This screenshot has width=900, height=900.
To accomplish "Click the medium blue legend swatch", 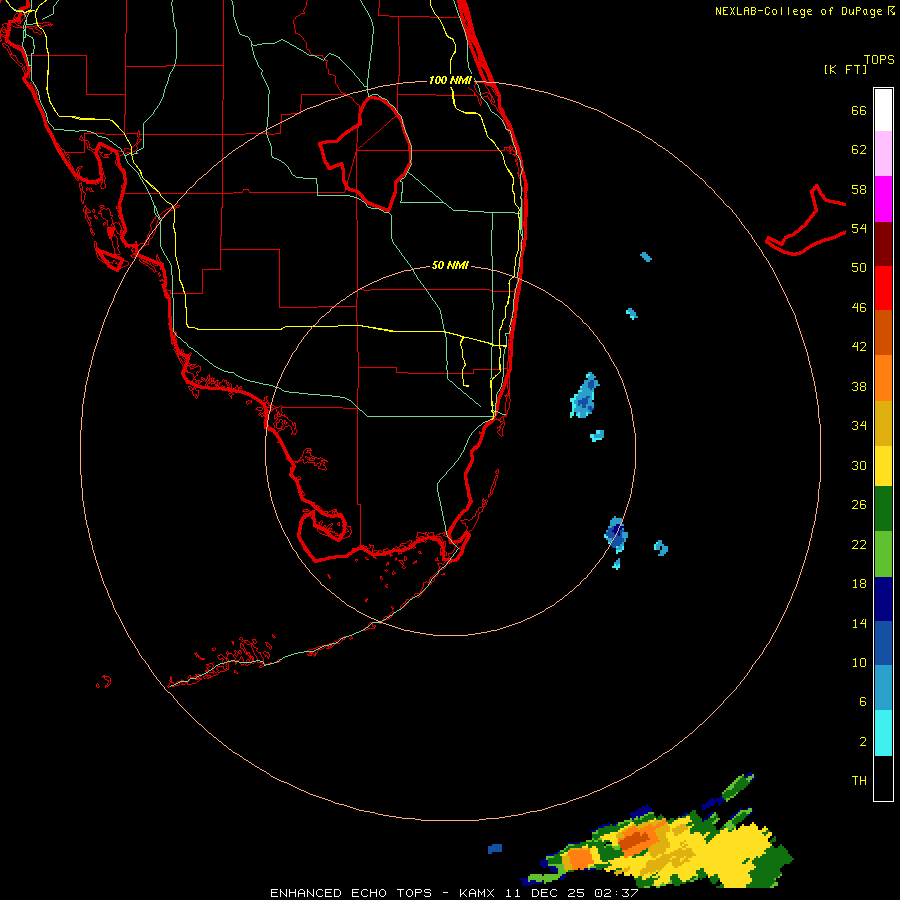I will pyautogui.click(x=883, y=643).
